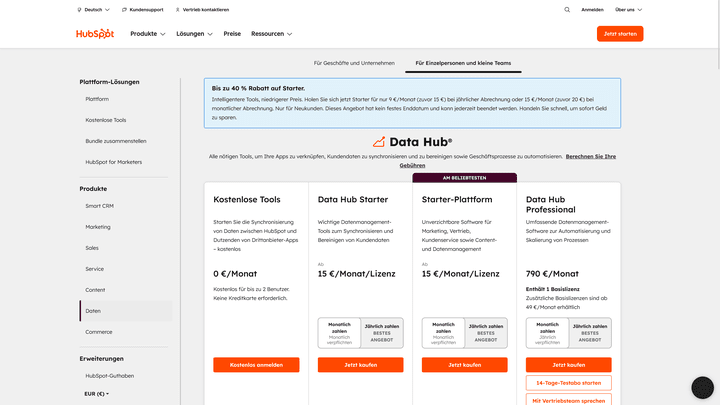The image size is (720, 405).
Task: Open Kostenlose Tools in sidebar
Action: [x=106, y=120]
